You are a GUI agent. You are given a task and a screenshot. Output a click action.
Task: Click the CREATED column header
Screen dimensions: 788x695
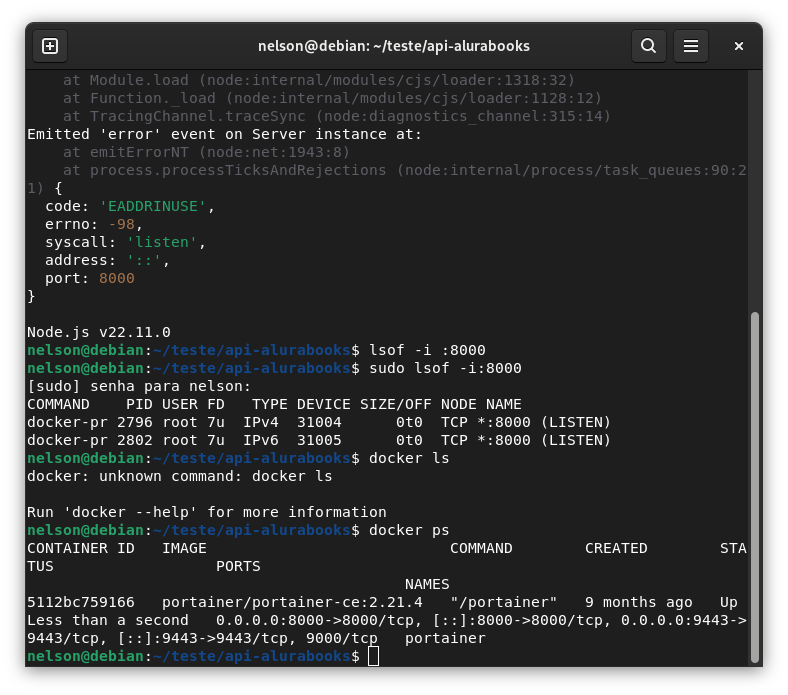click(616, 548)
